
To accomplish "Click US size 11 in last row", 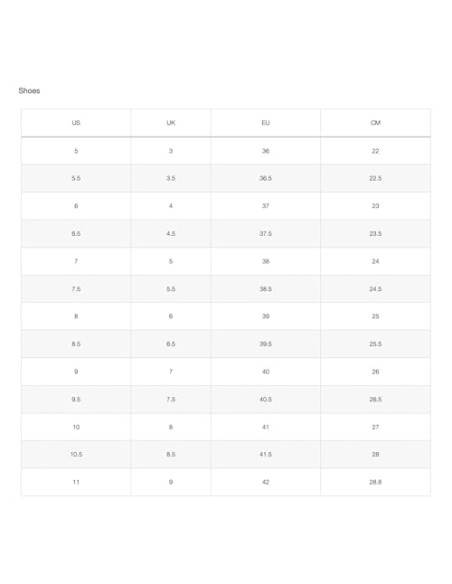I will point(76,482).
